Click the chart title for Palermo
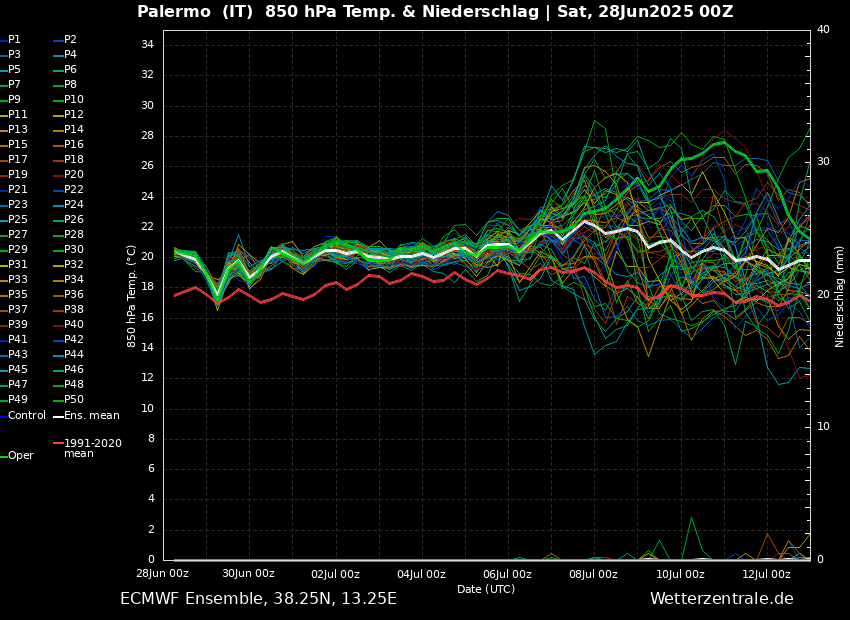 (x=434, y=12)
